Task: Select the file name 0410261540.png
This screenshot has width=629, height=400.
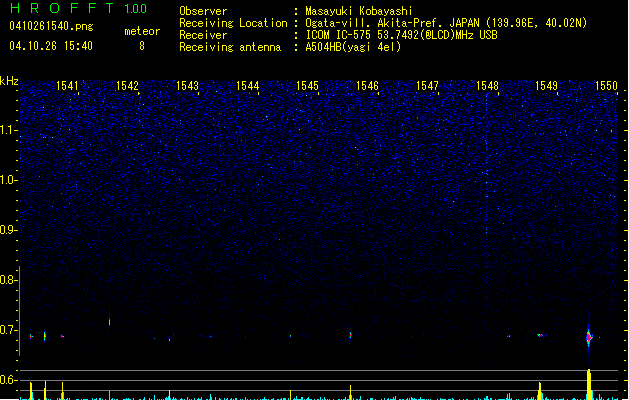Action: [51, 27]
